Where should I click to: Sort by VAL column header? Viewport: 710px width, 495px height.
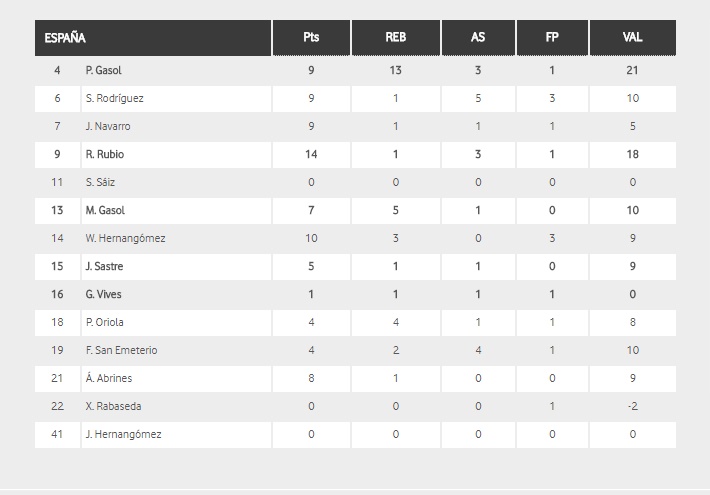[x=632, y=38]
